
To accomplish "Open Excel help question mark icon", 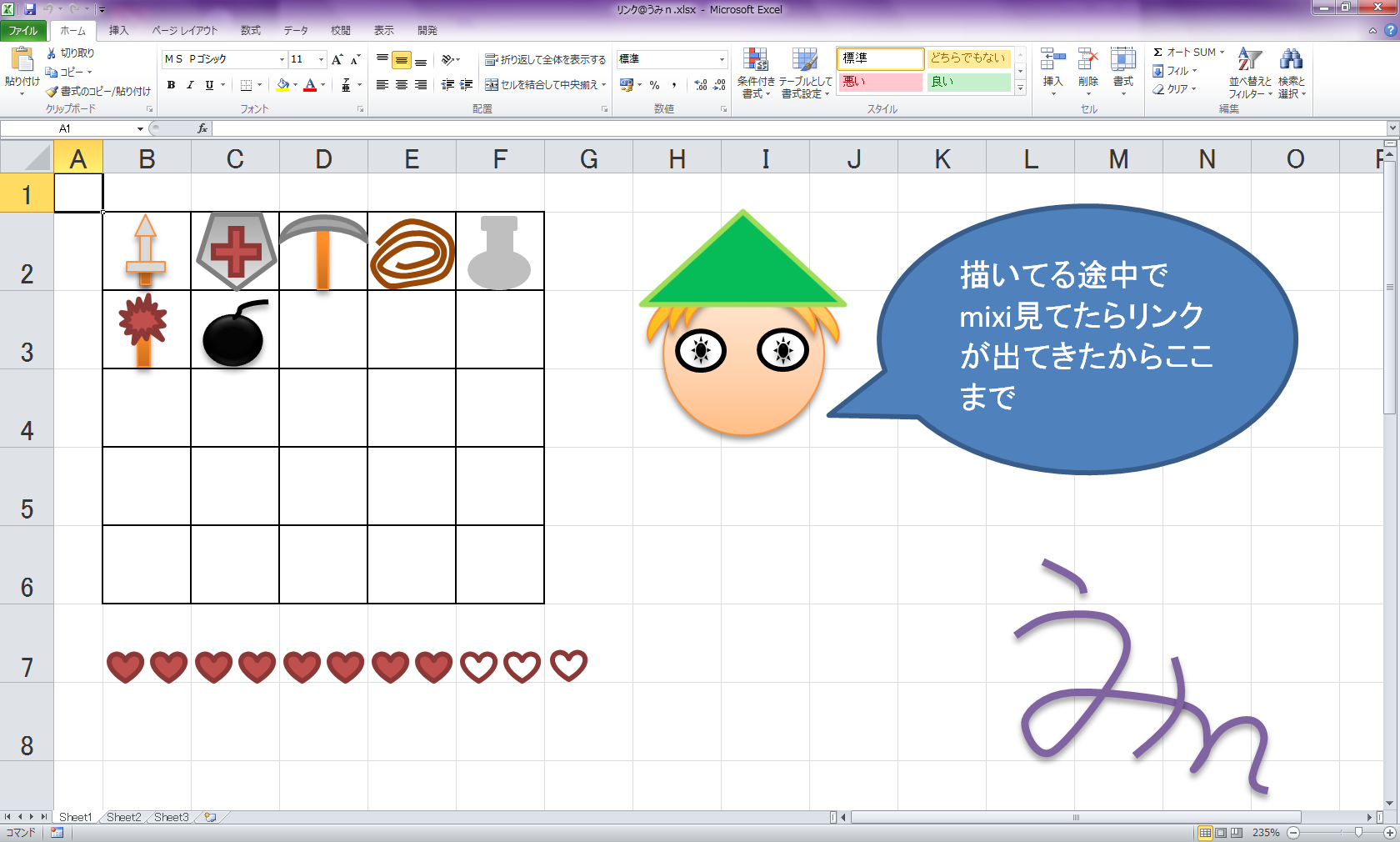I will pos(1390,31).
